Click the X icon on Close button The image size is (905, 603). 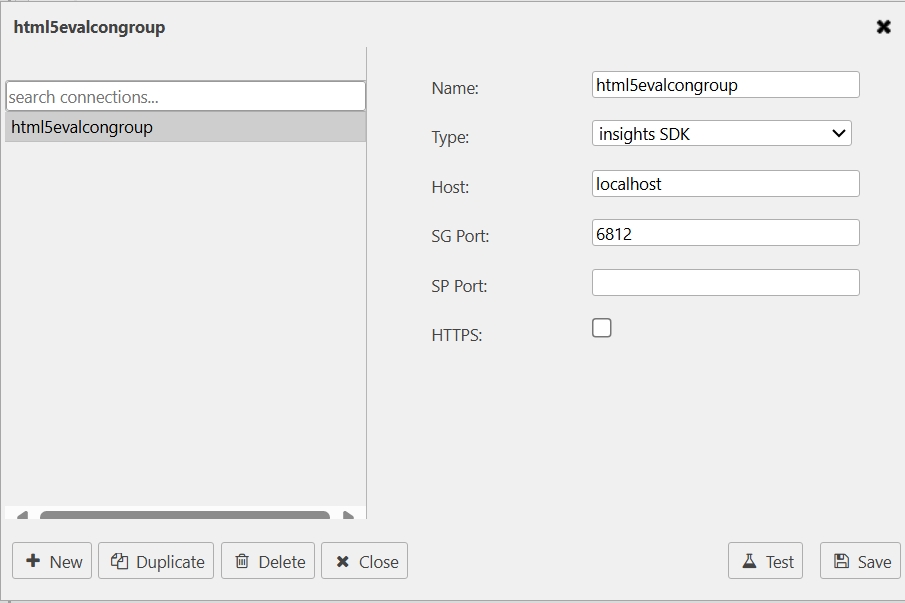pos(342,561)
